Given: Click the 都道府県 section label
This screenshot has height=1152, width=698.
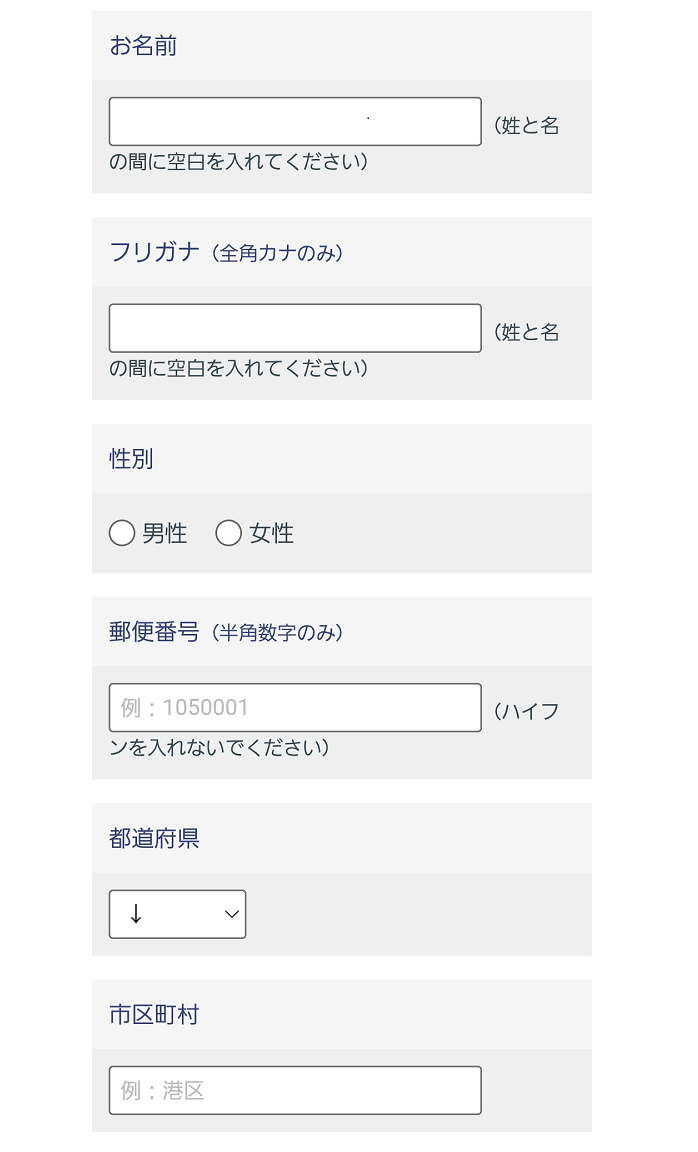Looking at the screenshot, I should click(153, 838).
